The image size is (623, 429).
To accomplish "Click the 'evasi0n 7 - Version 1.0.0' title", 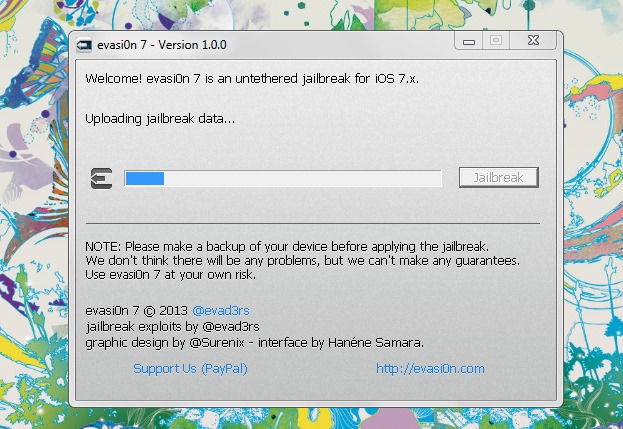I will pos(162,45).
